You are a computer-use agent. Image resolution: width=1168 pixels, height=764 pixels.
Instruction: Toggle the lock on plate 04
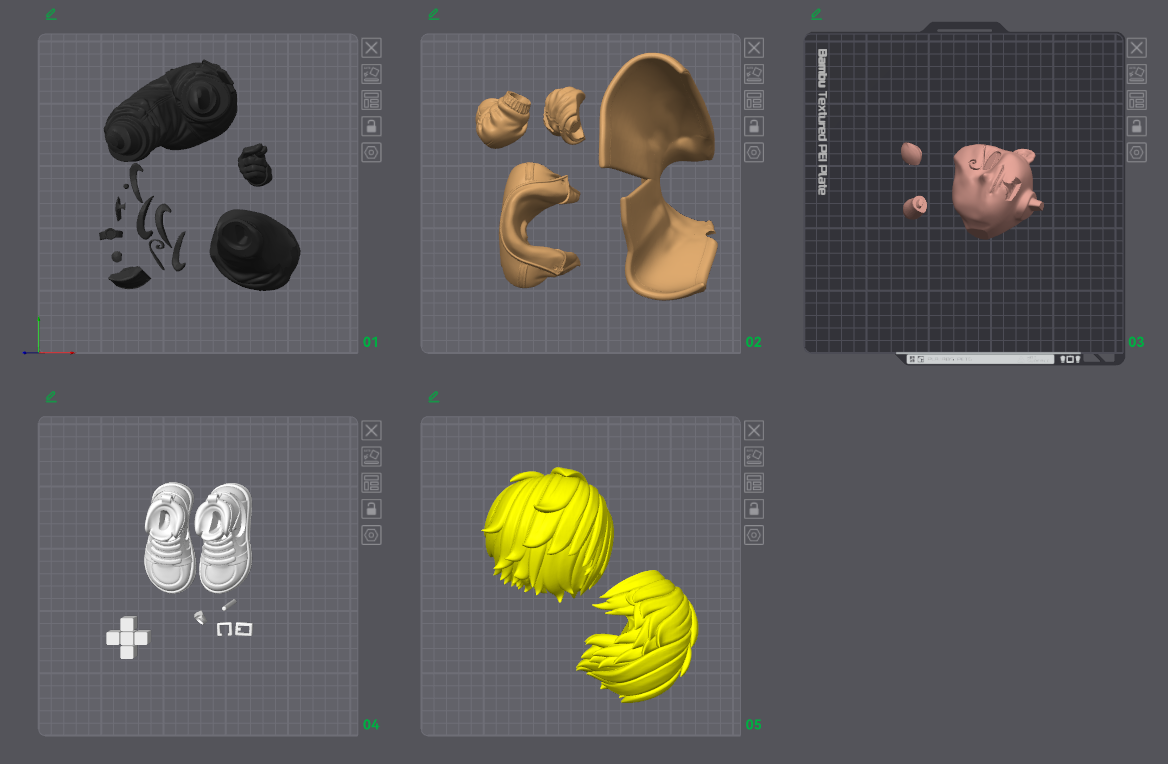pyautogui.click(x=372, y=509)
